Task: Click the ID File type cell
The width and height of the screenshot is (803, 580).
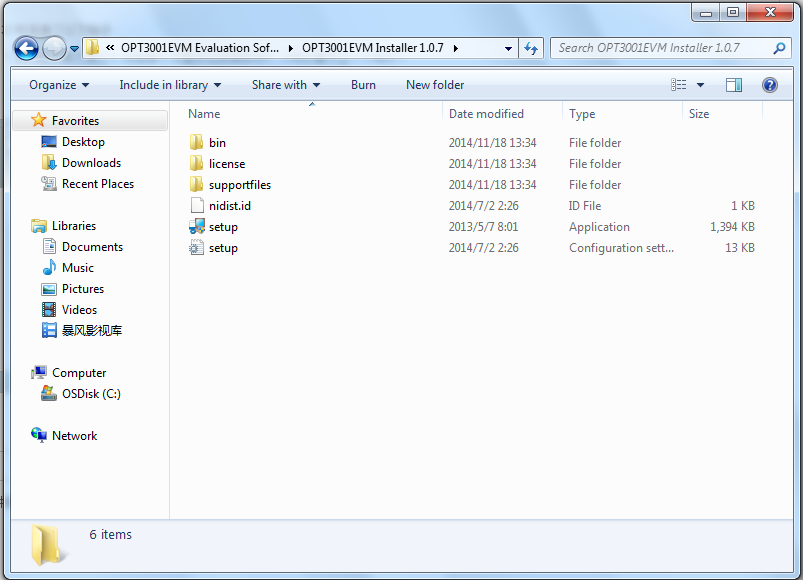Action: pyautogui.click(x=585, y=206)
